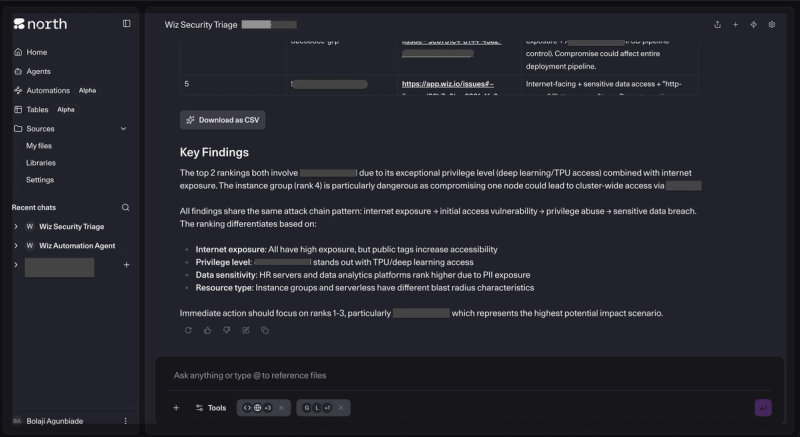Open the settings gear in the header
Viewport: 800px width, 437px height.
point(771,24)
